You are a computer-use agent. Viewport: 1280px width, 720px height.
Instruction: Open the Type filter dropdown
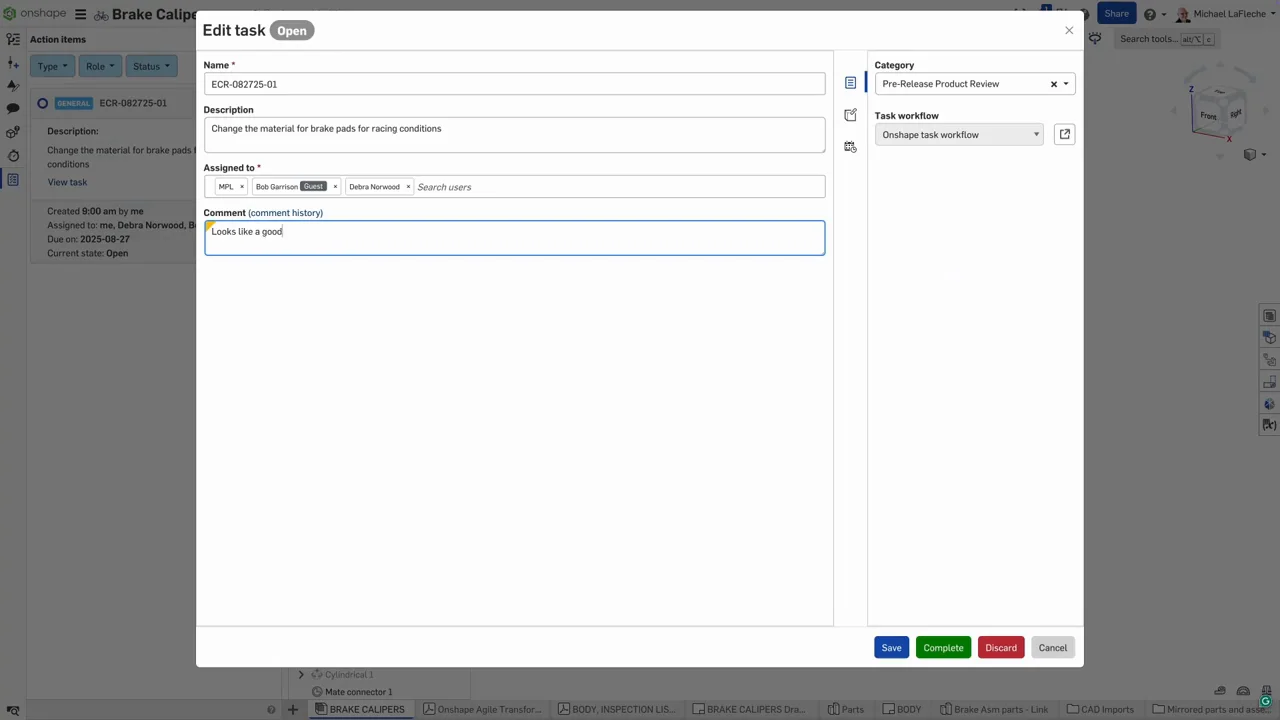coord(52,66)
